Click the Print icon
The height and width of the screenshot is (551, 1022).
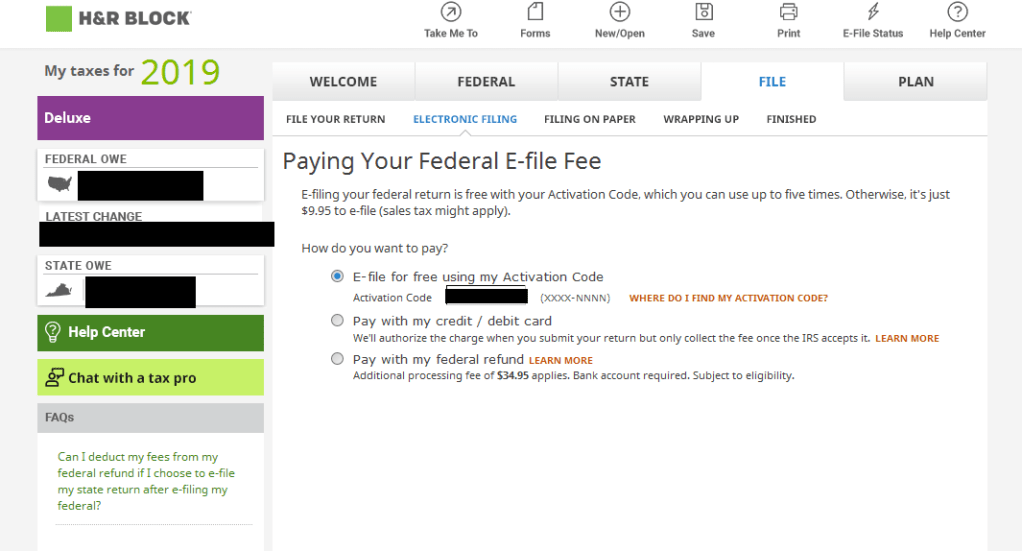tap(788, 13)
